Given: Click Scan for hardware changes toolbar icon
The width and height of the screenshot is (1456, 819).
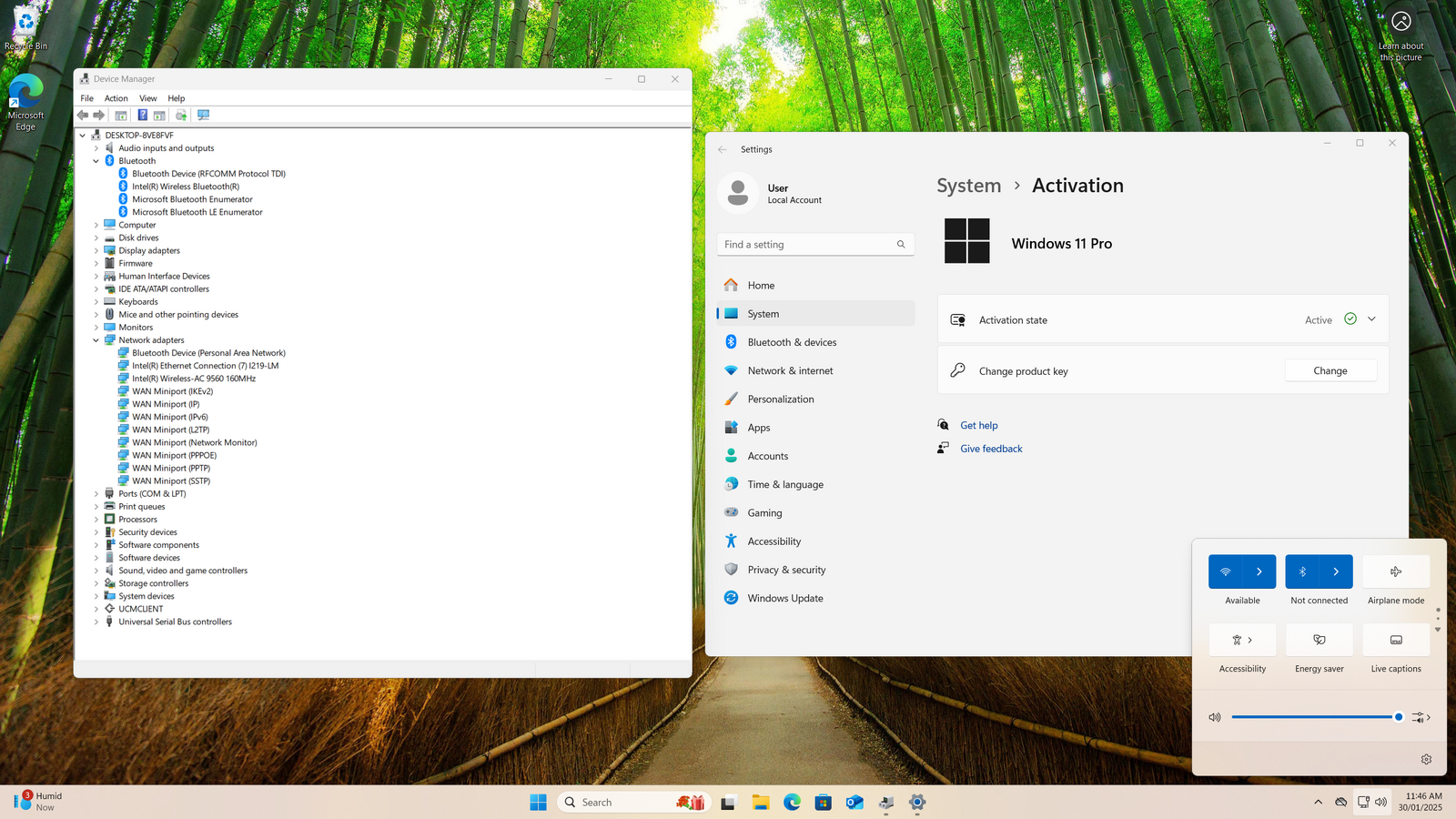Looking at the screenshot, I should pyautogui.click(x=203, y=116).
